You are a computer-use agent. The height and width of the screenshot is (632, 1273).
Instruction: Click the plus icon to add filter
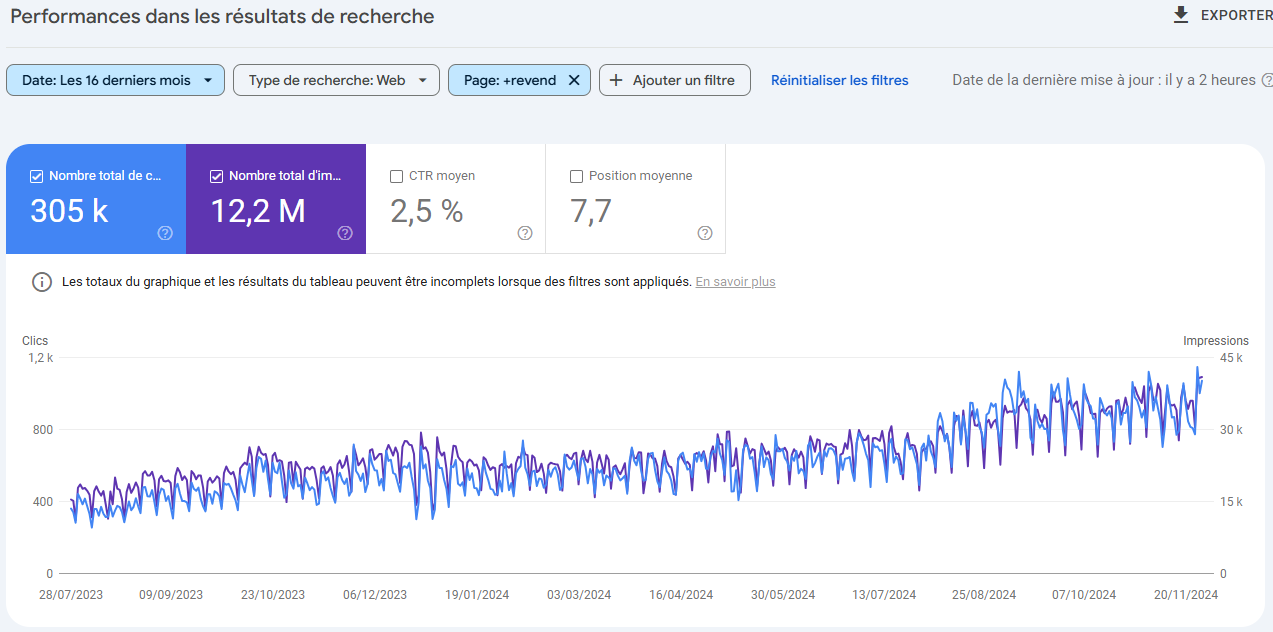coord(616,80)
